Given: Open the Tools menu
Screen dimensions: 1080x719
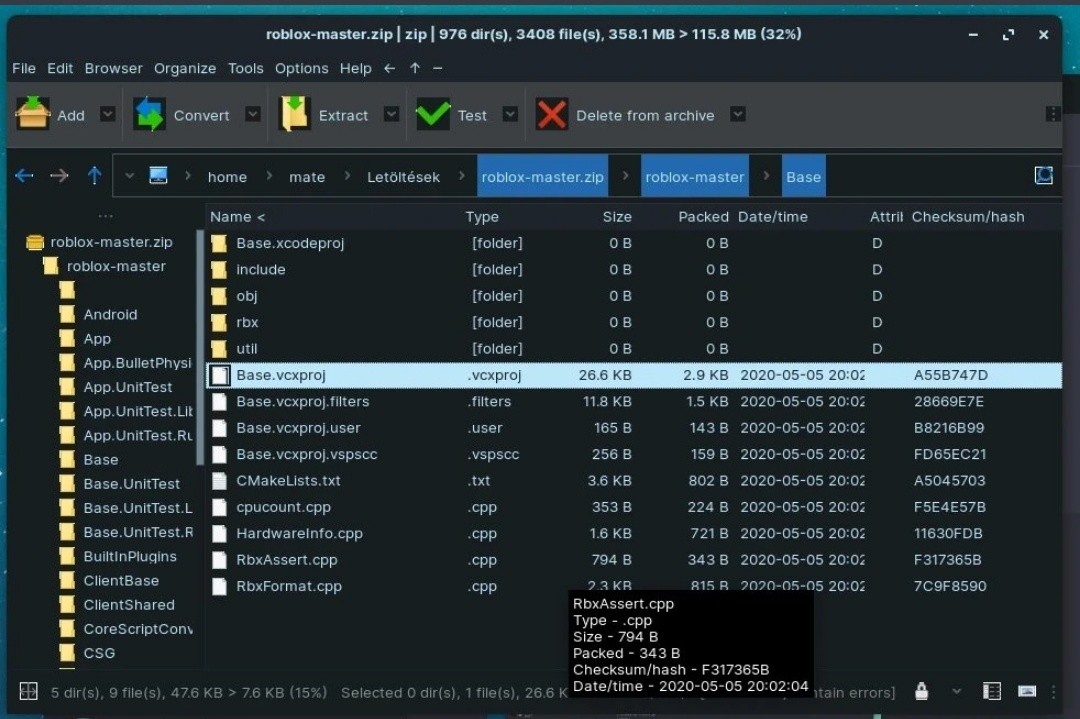Looking at the screenshot, I should coord(246,68).
